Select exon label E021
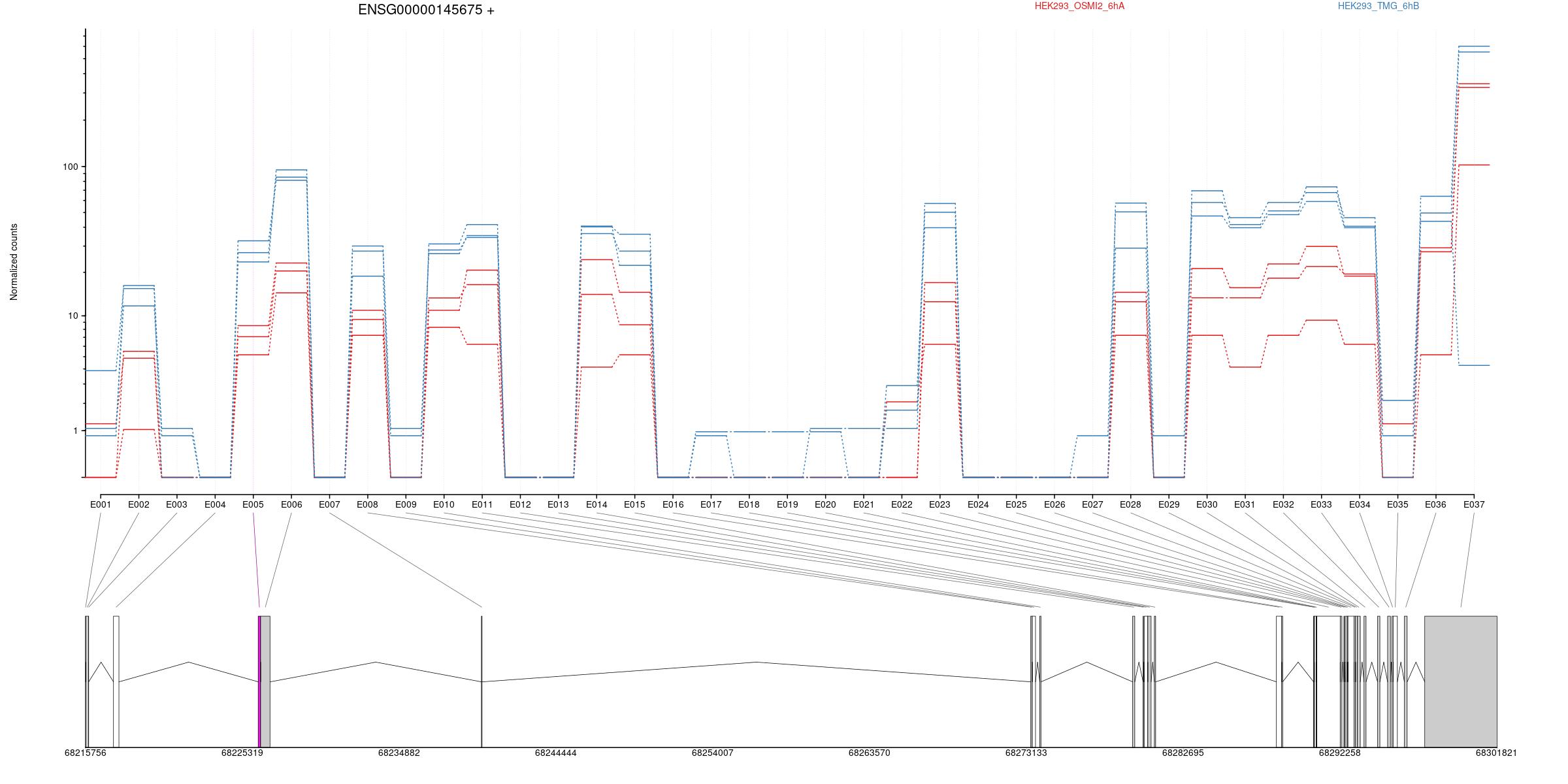The image size is (1568, 784). click(x=864, y=504)
